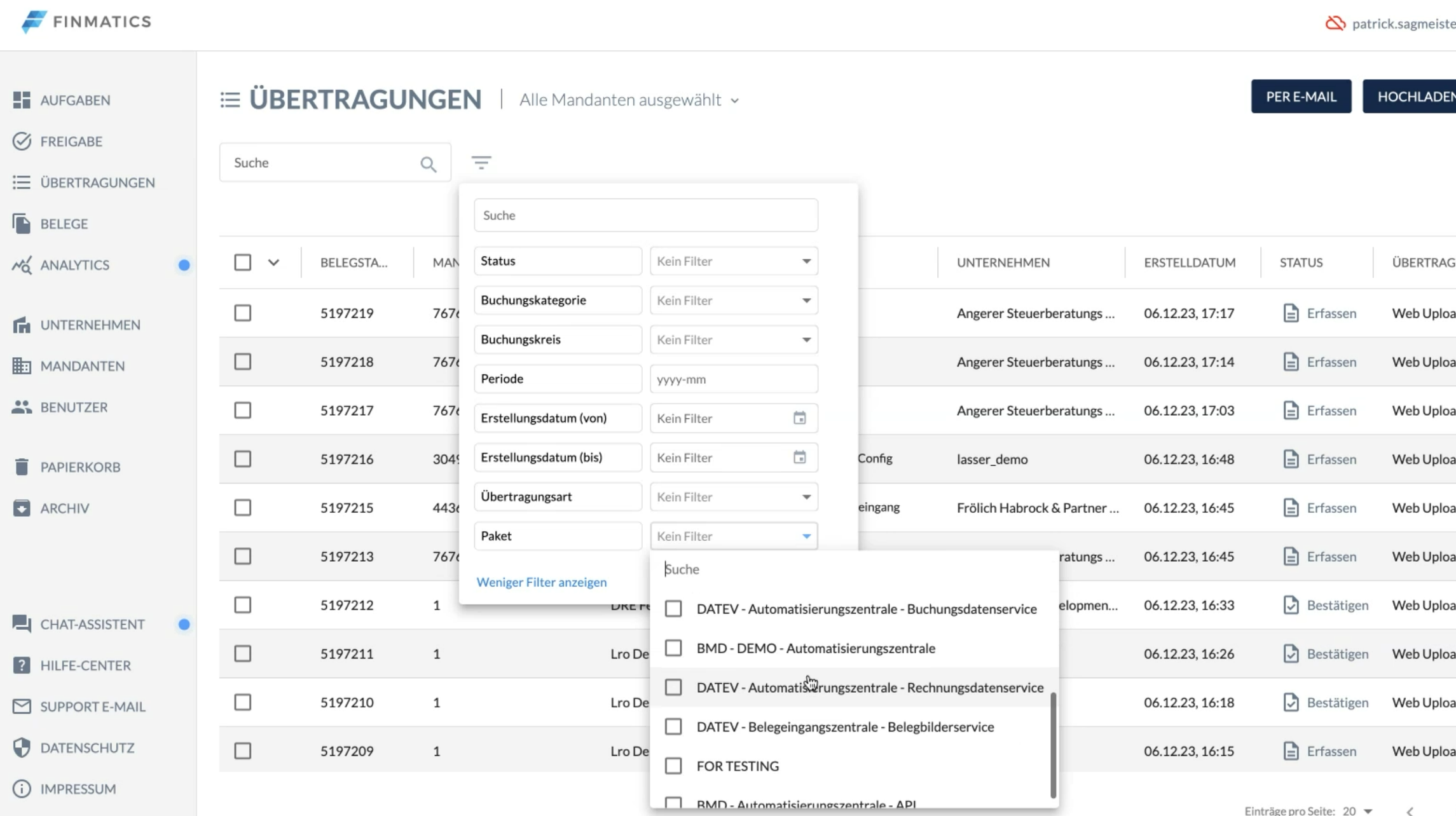Screen dimensions: 1456x816
Task: Click the Analytics chart icon
Action: point(22,265)
